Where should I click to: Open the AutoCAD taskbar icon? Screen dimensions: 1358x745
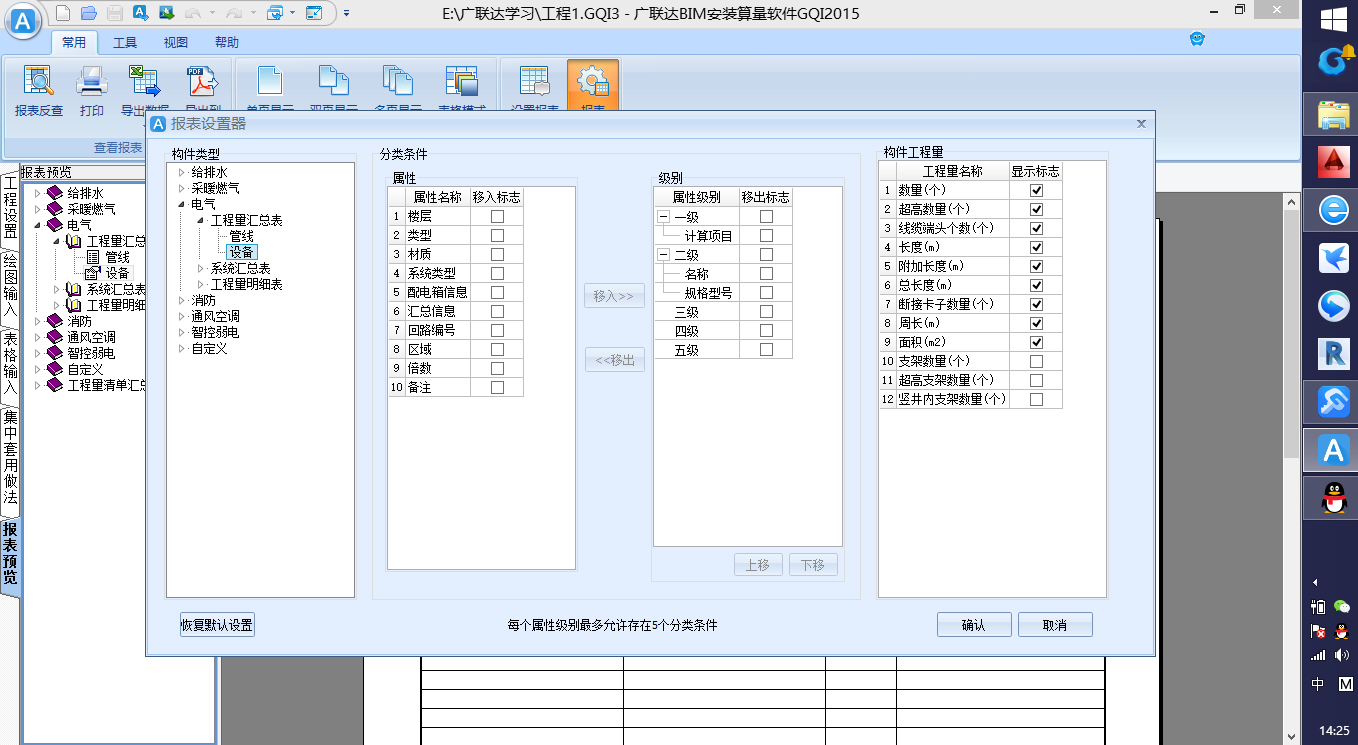coord(1333,162)
